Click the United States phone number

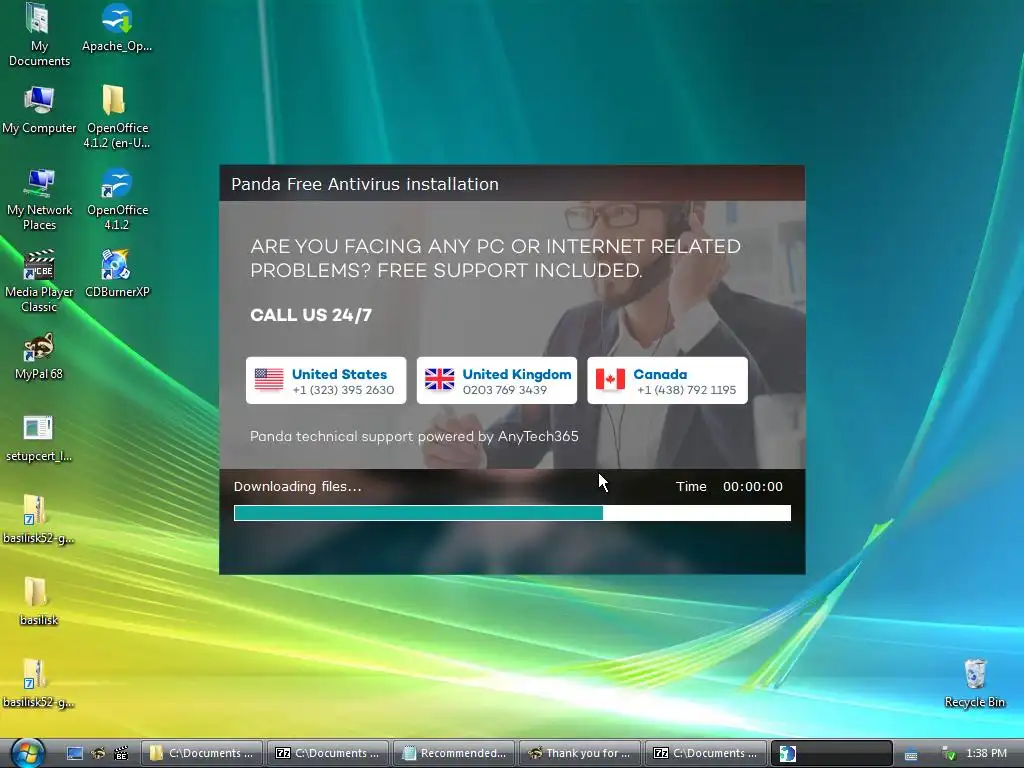point(343,390)
